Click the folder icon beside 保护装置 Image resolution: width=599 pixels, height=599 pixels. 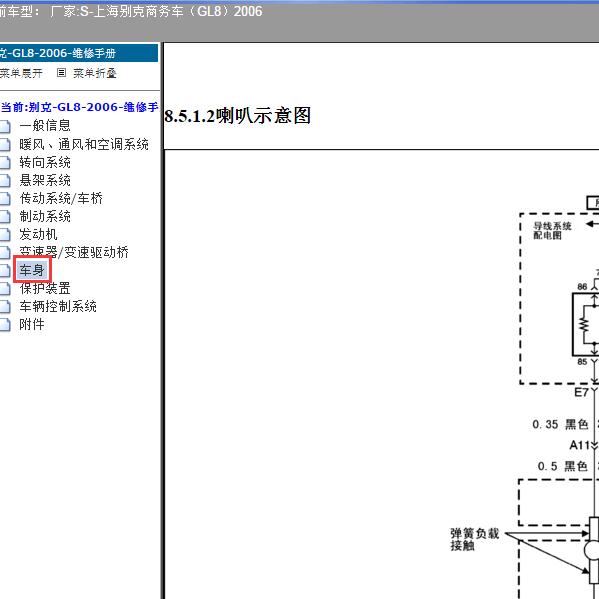[x=5, y=289]
